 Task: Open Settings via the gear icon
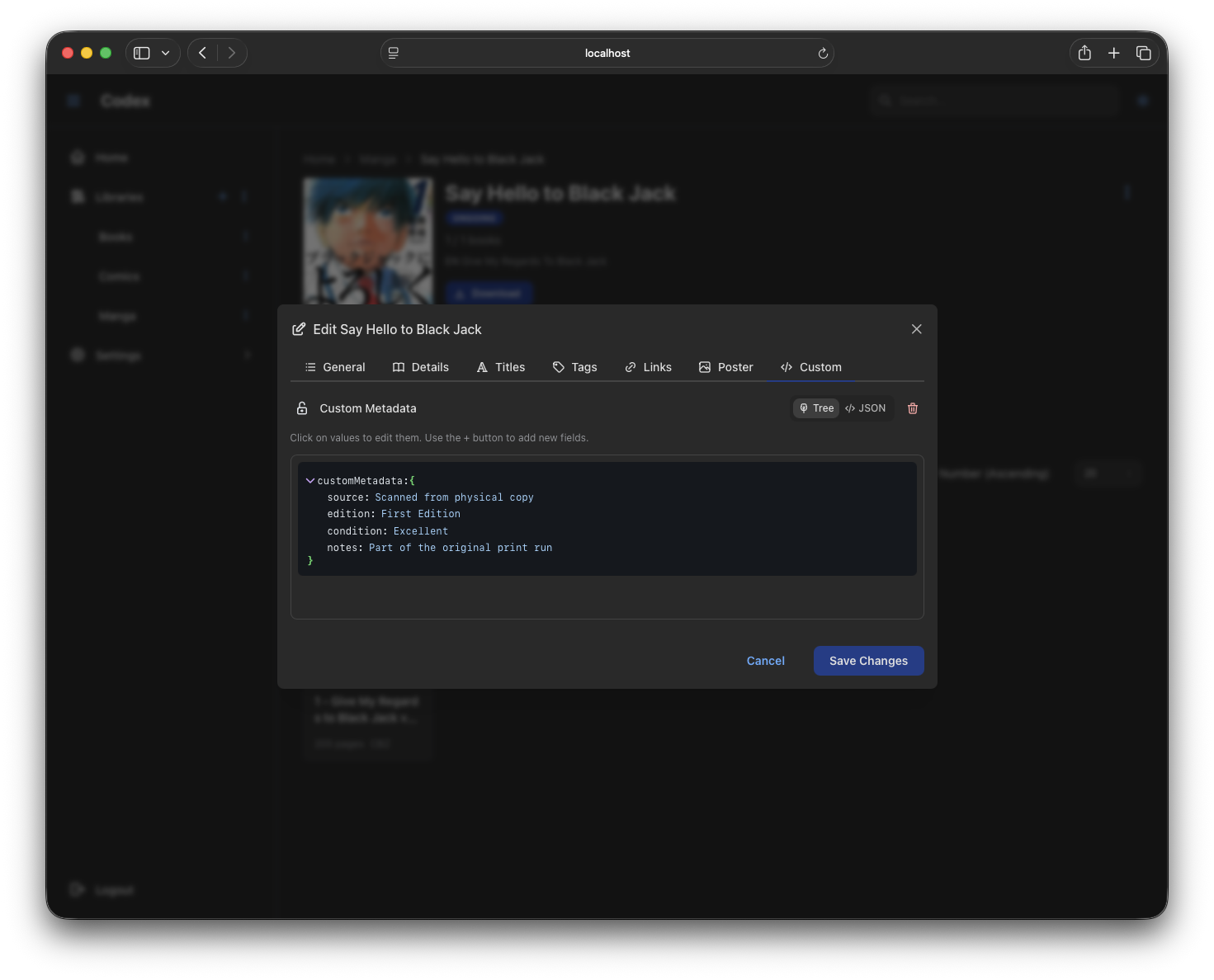[x=77, y=355]
